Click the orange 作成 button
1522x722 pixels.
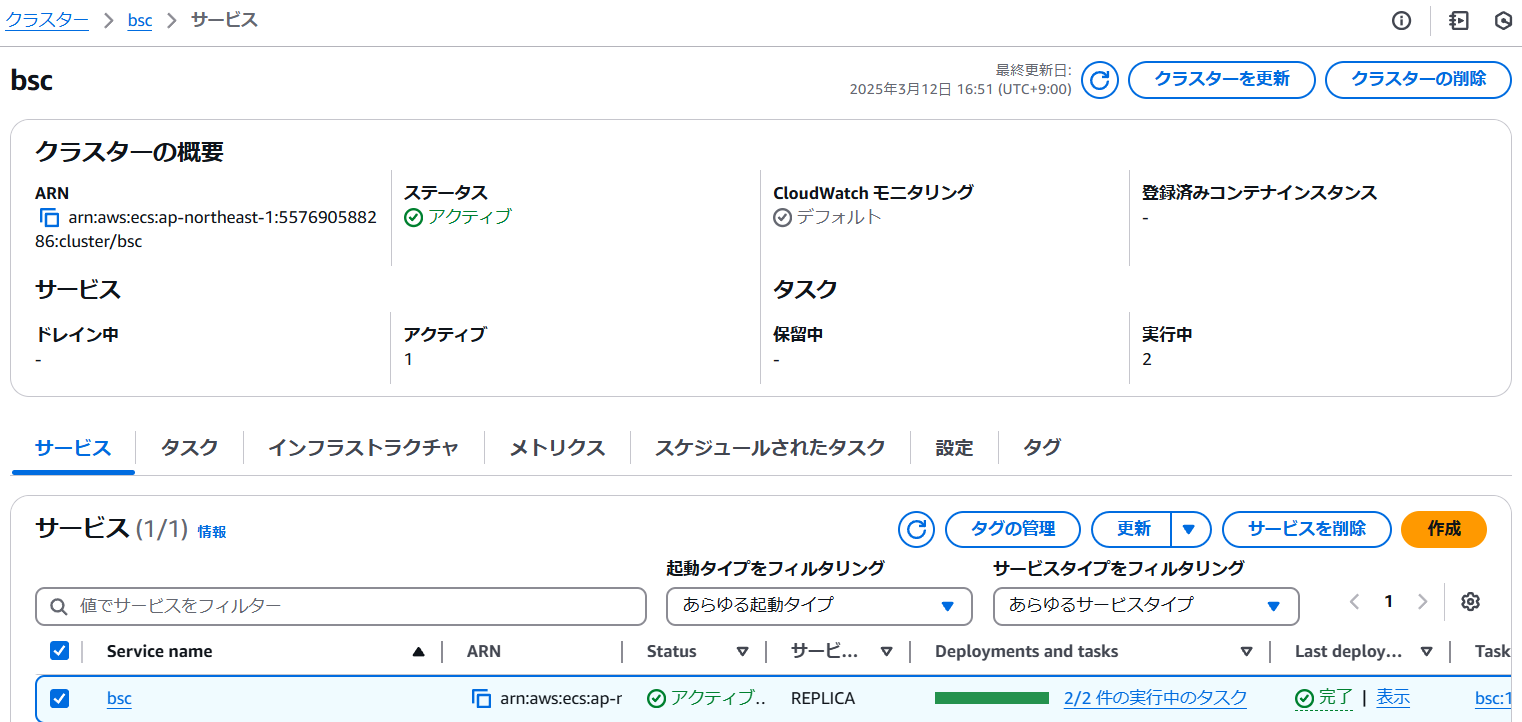[x=1444, y=529]
